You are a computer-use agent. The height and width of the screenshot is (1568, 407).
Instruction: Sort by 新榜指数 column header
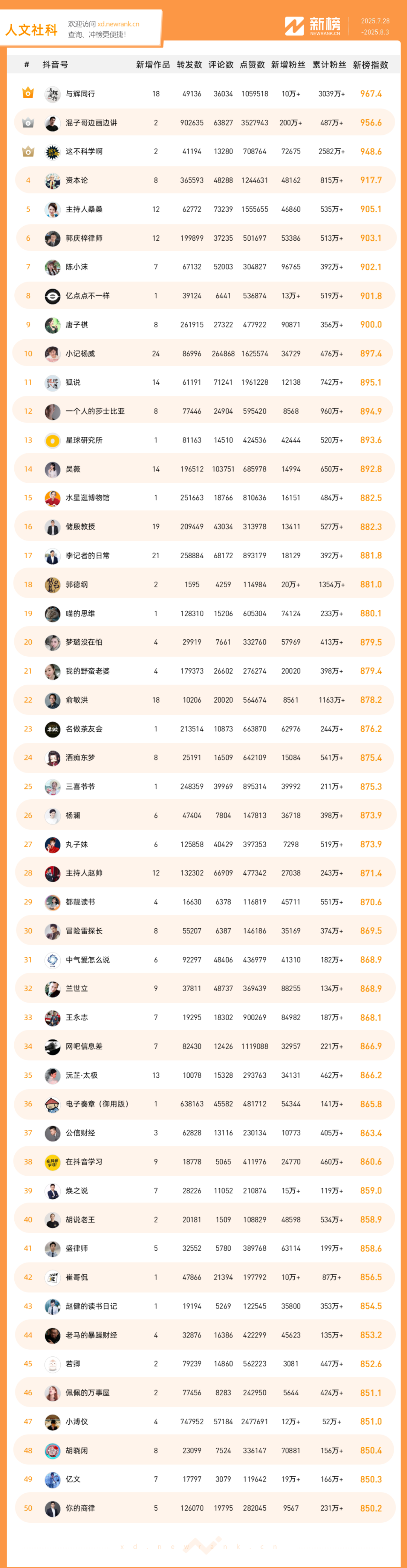[x=370, y=65]
